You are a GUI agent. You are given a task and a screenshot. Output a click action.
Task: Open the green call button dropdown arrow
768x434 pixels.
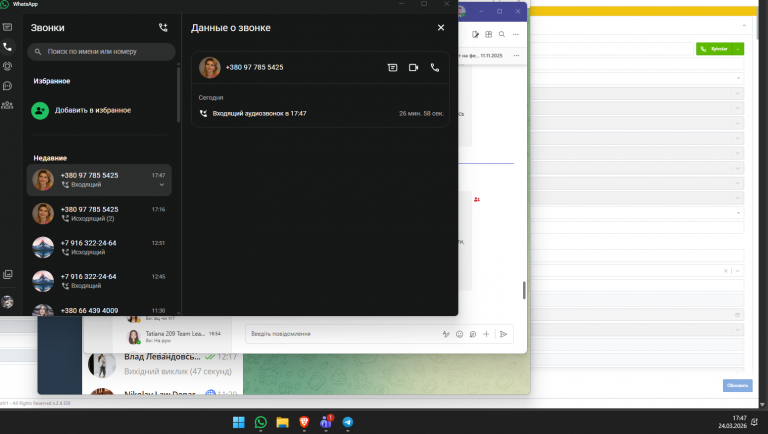tap(738, 49)
